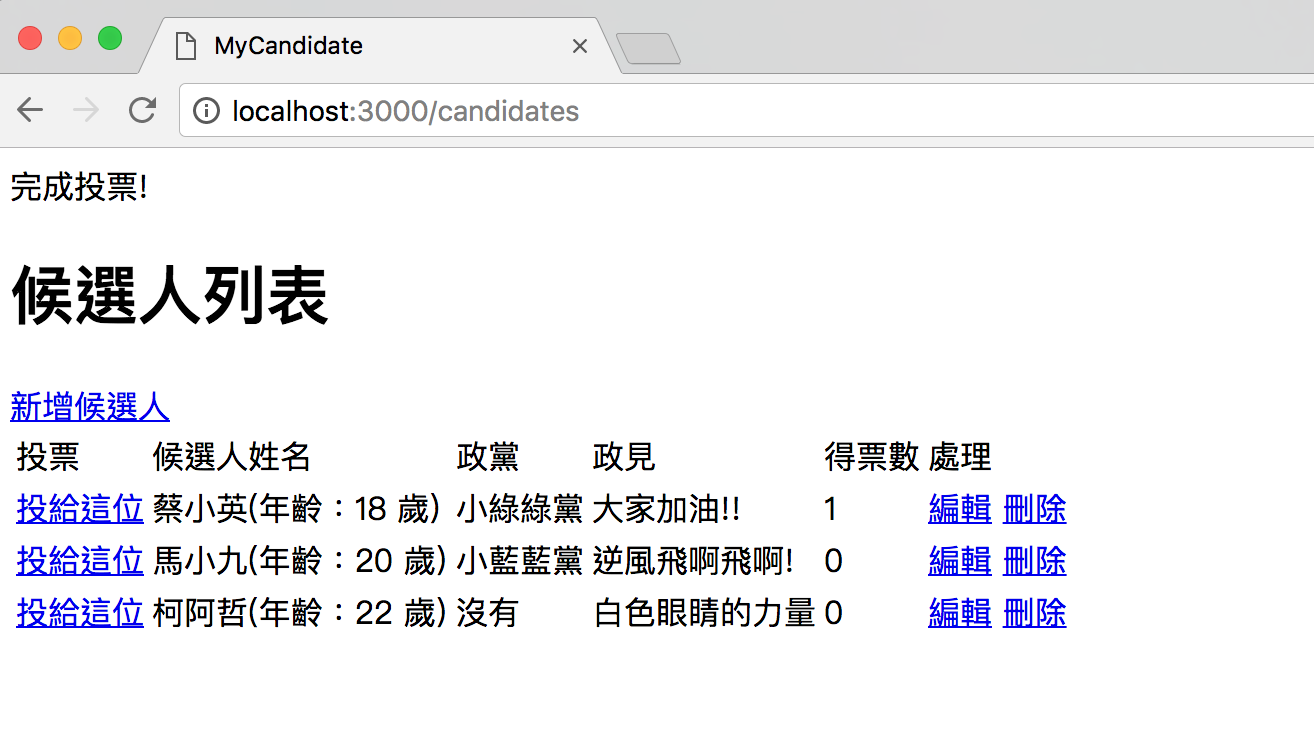The image size is (1314, 746).
Task: Open the 新增候選人 link
Action: (x=90, y=407)
